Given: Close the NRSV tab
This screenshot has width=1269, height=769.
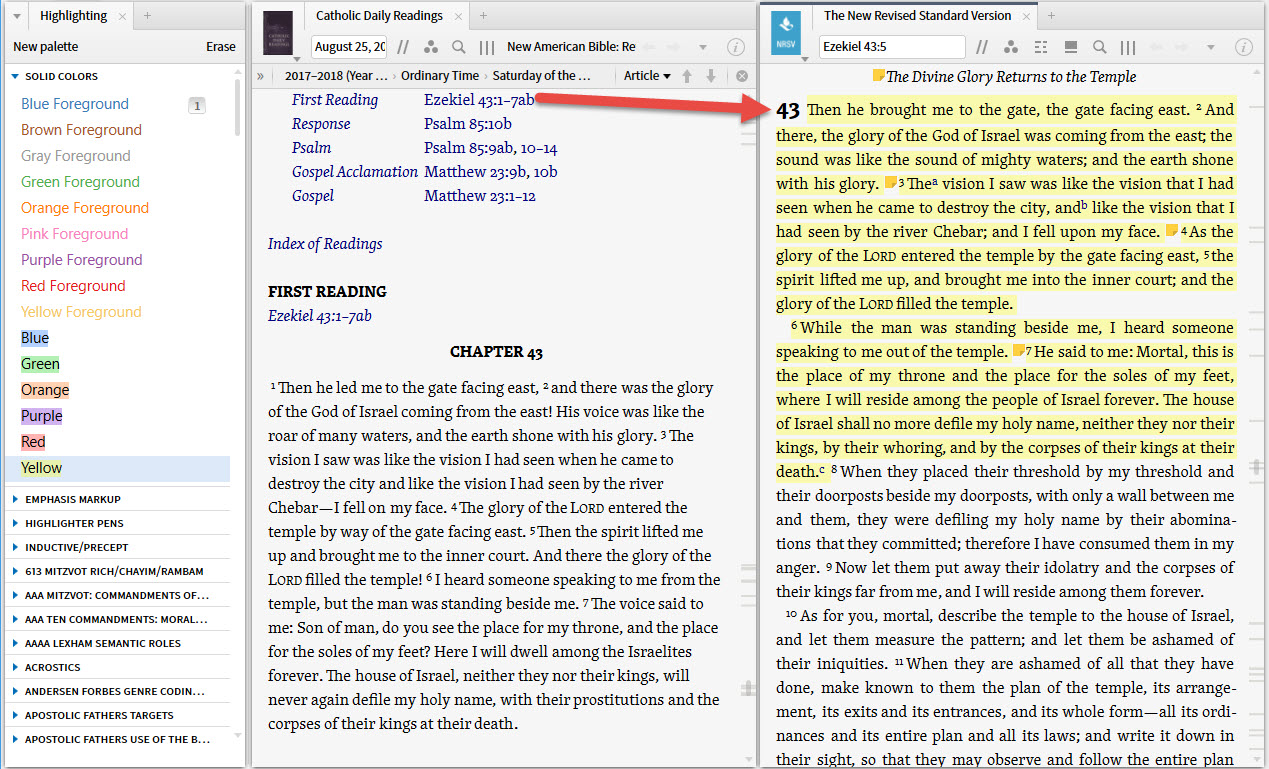Looking at the screenshot, I should (1026, 16).
